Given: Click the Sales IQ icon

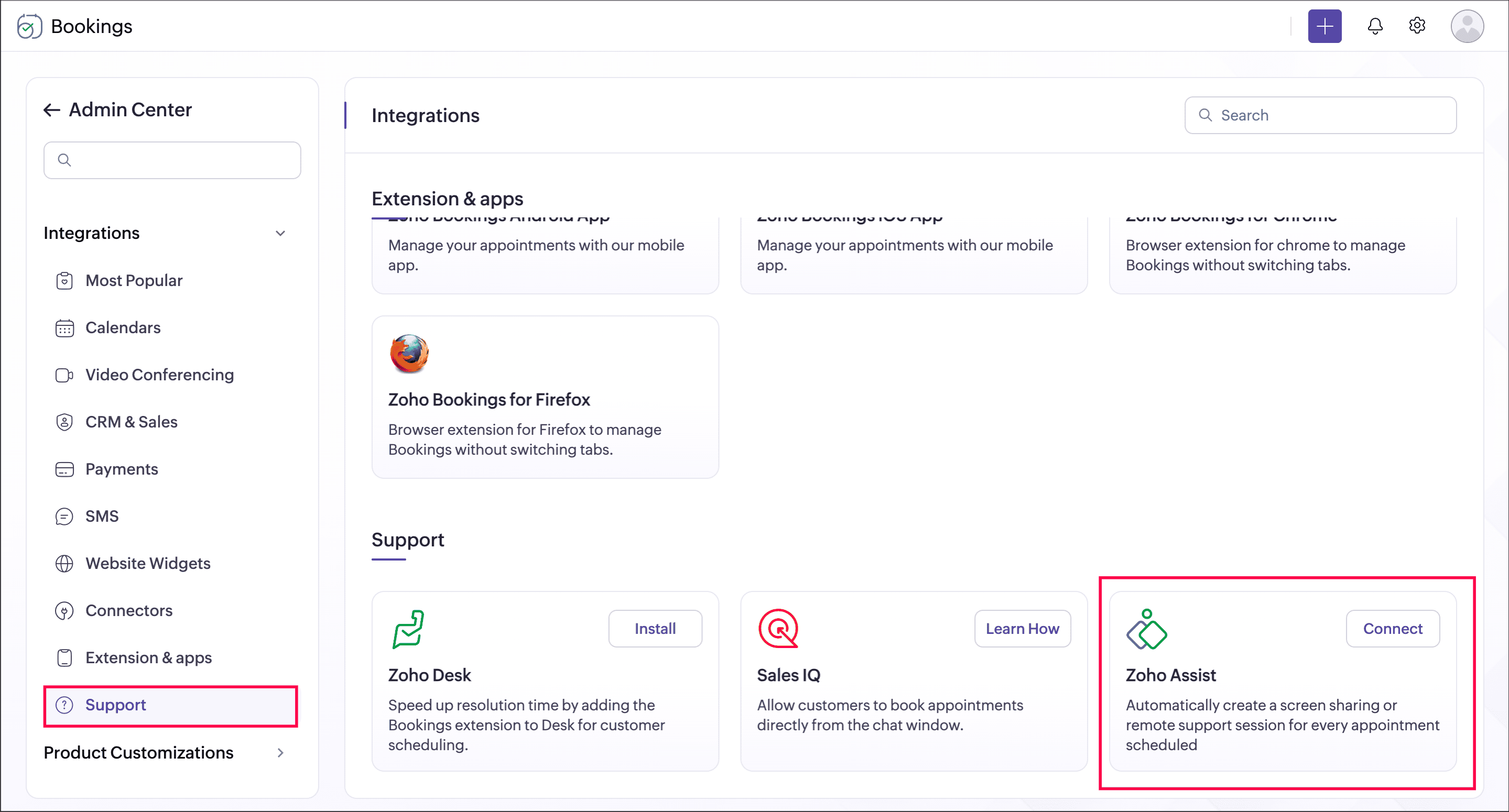Looking at the screenshot, I should pyautogui.click(x=778, y=629).
